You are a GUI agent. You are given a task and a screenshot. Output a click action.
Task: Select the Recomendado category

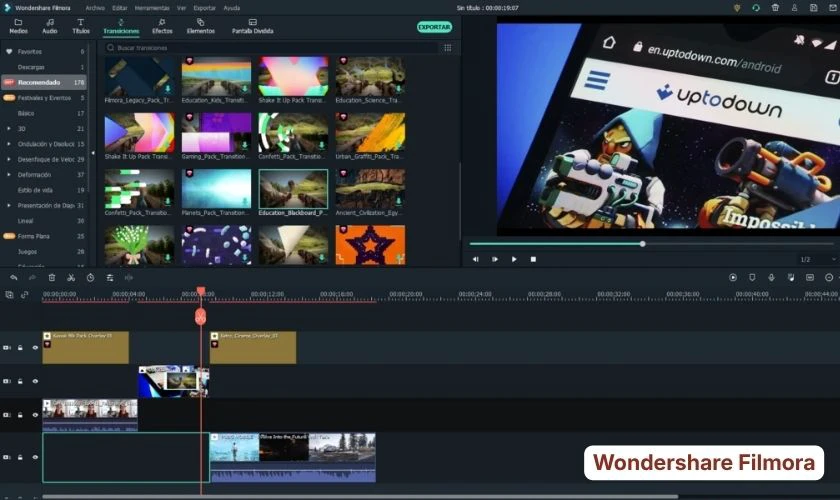(x=44, y=83)
